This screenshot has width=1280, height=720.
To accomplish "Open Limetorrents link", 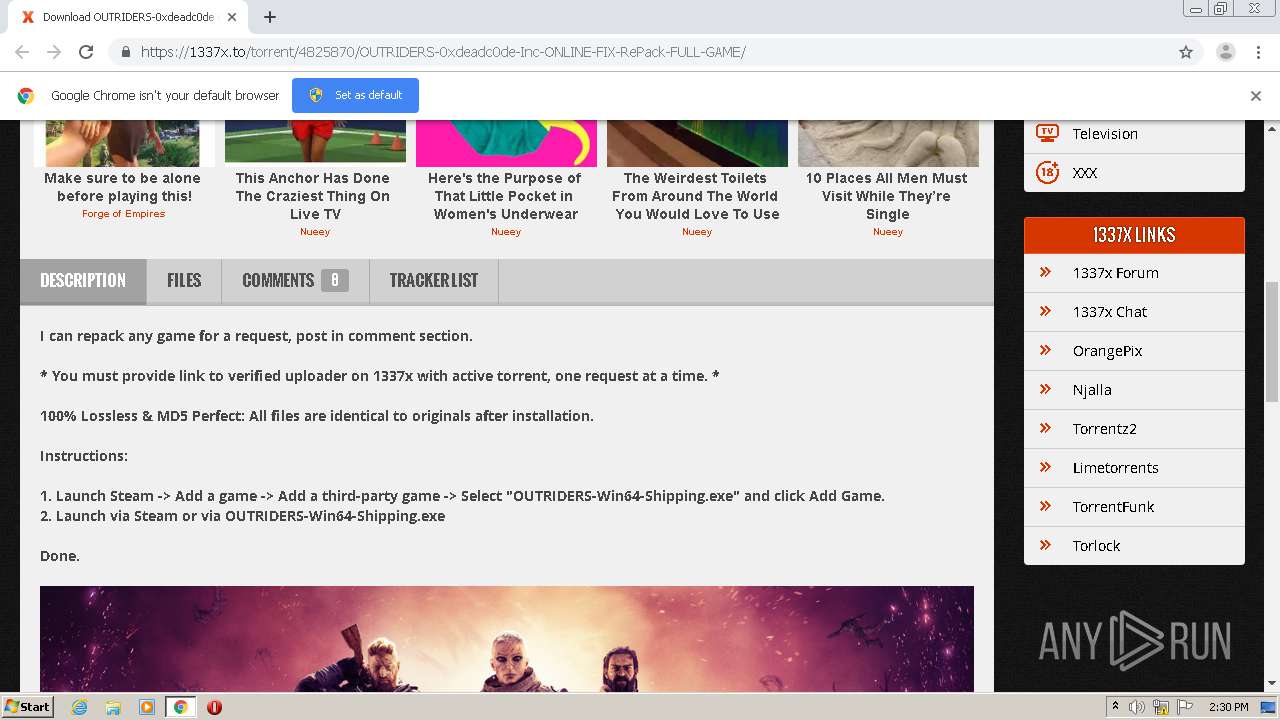I will tap(1115, 468).
